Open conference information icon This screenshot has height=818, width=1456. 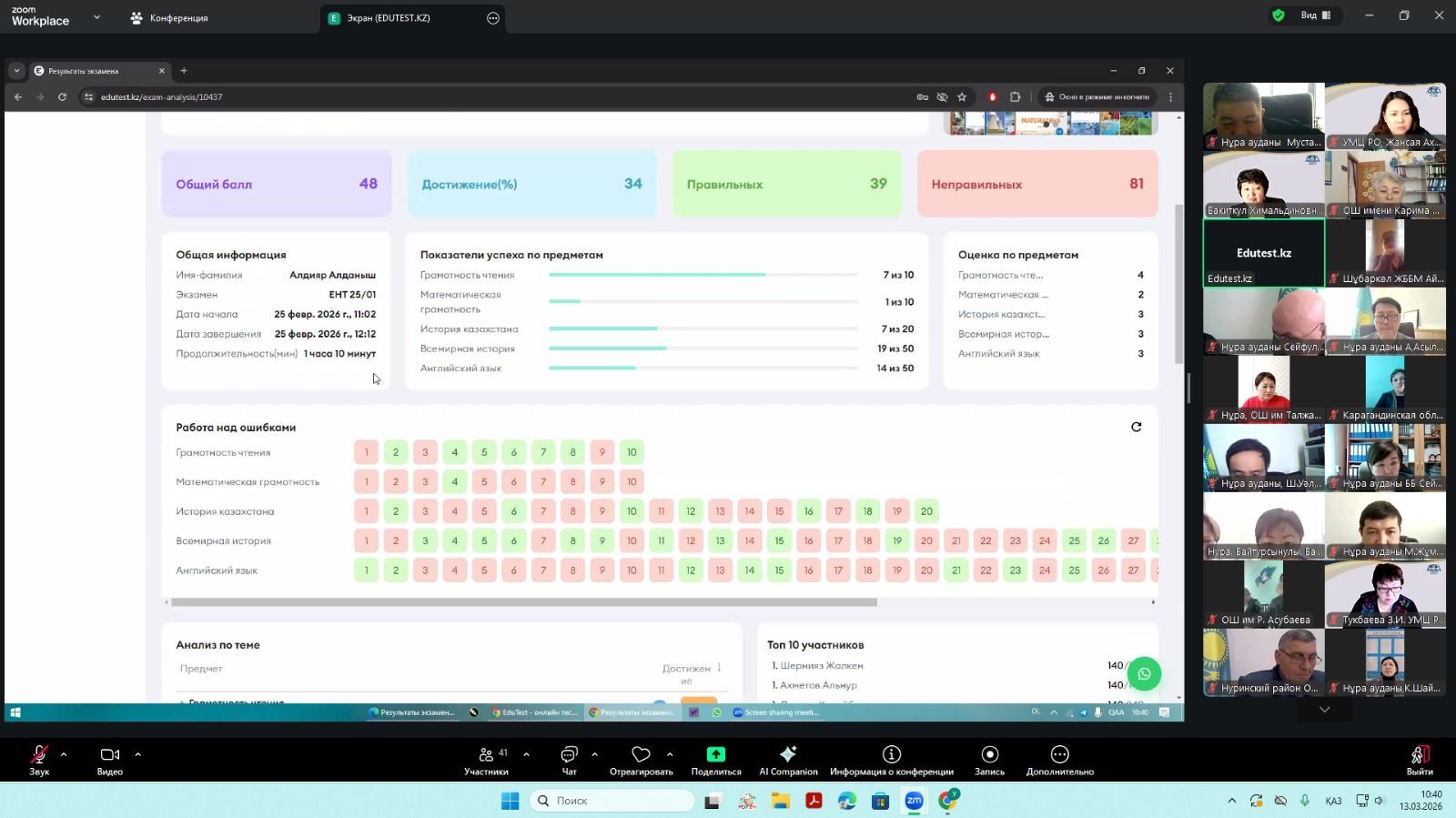pyautogui.click(x=891, y=754)
